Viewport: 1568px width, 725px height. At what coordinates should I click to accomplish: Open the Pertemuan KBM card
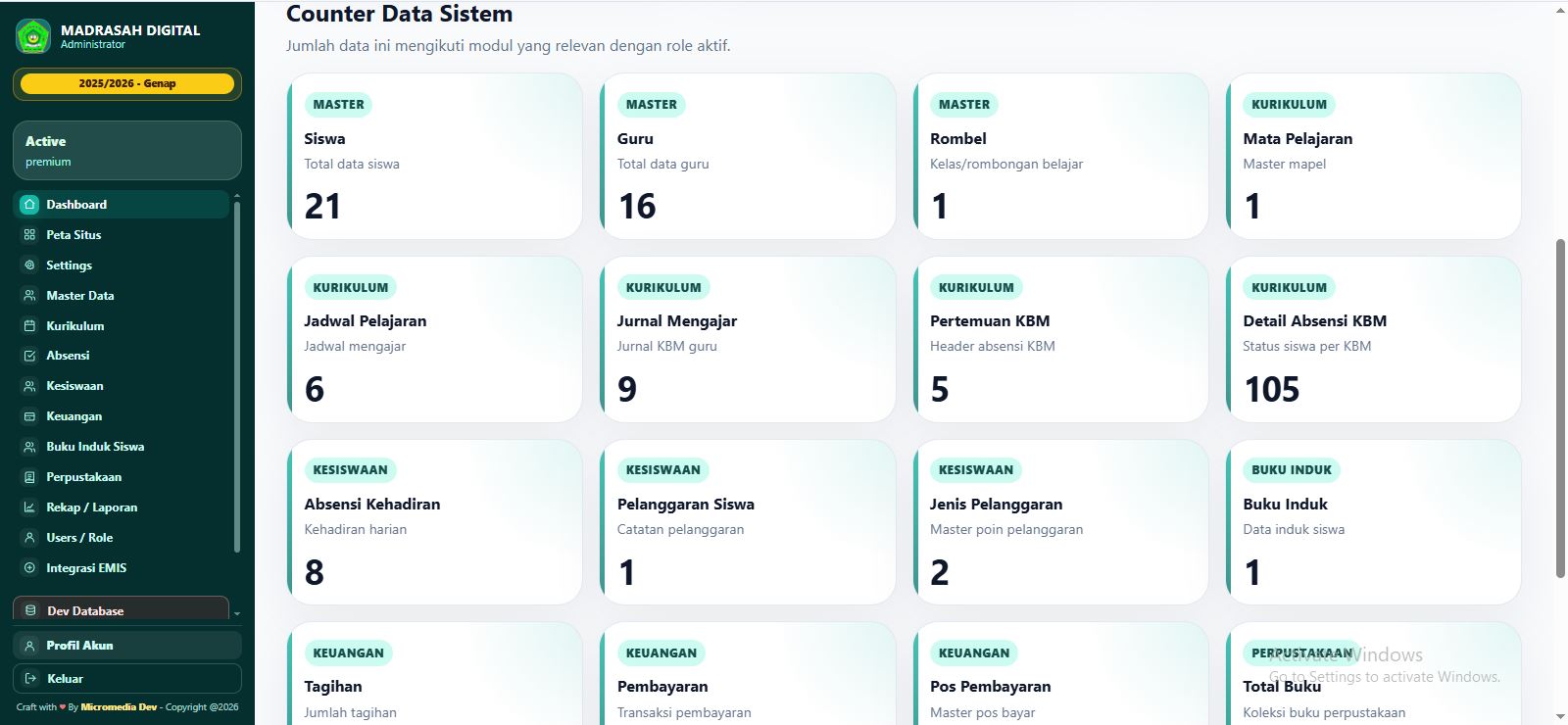(1061, 339)
